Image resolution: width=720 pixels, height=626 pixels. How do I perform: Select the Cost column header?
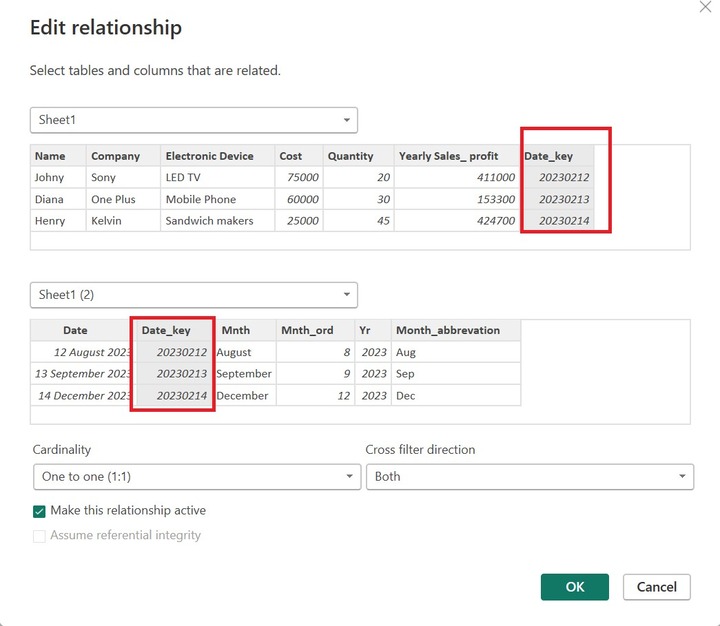(291, 156)
